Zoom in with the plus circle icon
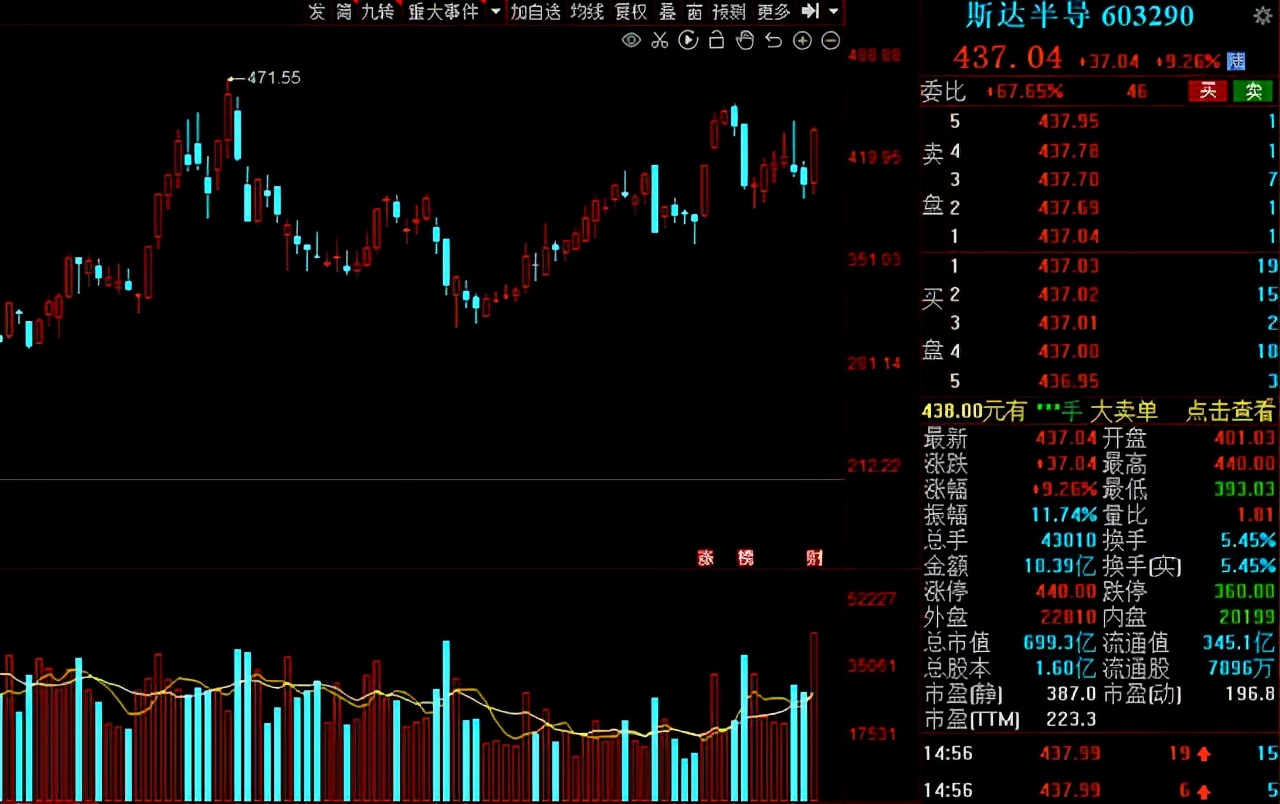 point(802,40)
